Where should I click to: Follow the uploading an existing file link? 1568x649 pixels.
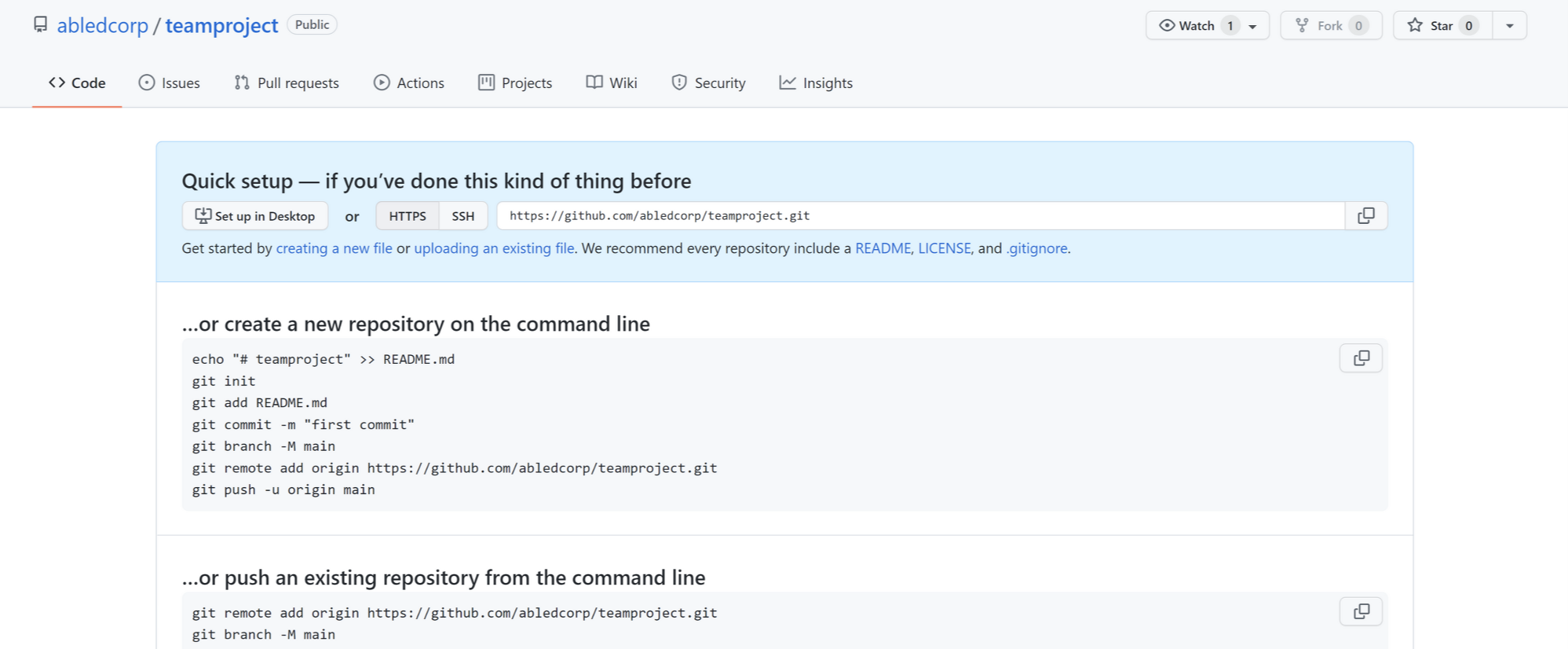coord(494,248)
